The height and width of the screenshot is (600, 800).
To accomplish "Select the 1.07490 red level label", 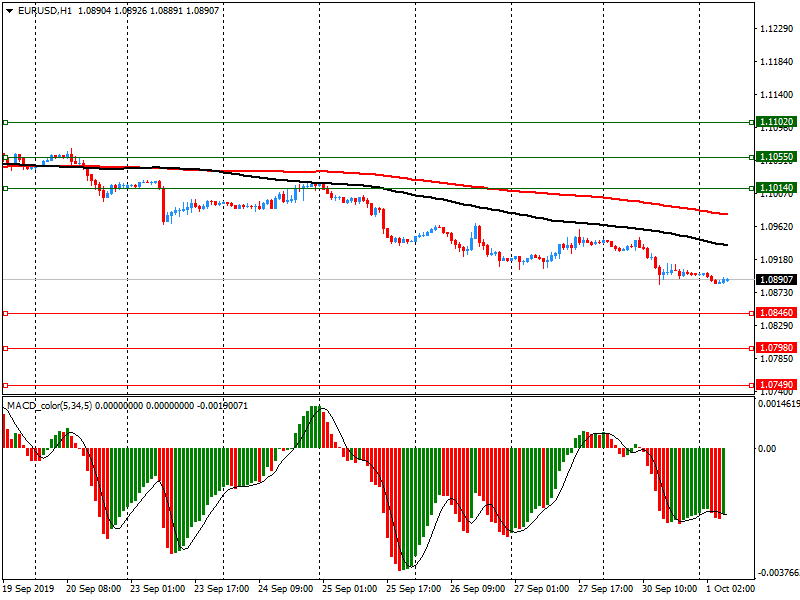I will [x=776, y=385].
